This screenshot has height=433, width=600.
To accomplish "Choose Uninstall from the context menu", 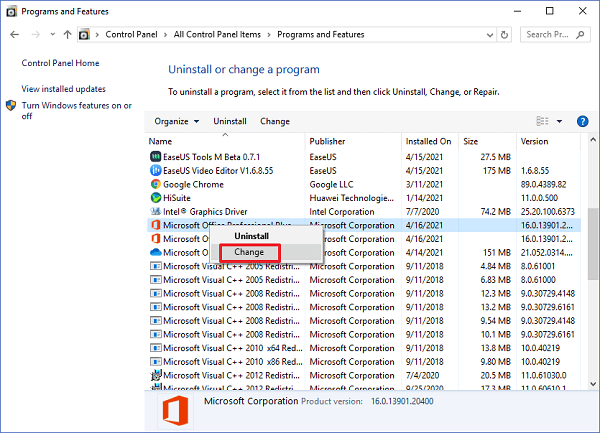I will coord(251,236).
